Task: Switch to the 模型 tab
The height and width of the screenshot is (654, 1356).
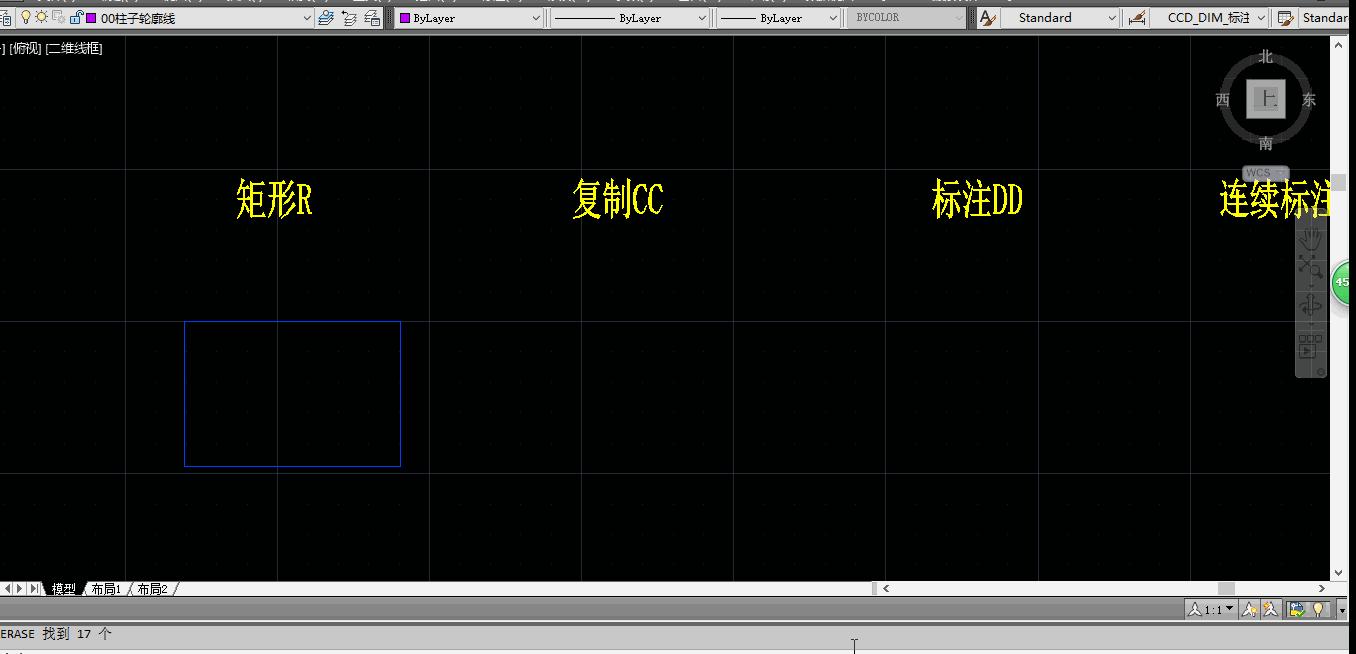Action: (x=64, y=589)
